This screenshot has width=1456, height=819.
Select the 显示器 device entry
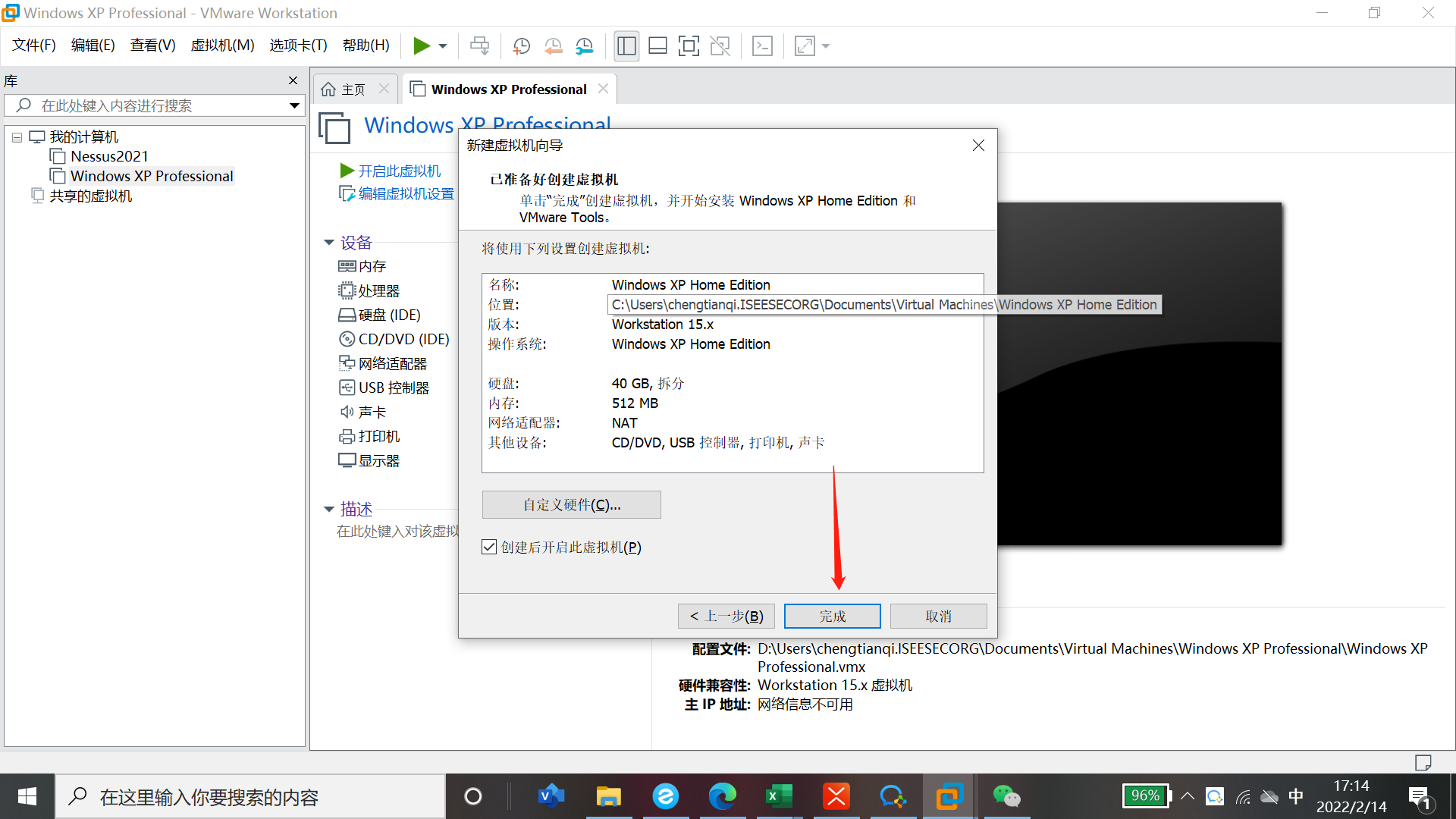point(369,460)
